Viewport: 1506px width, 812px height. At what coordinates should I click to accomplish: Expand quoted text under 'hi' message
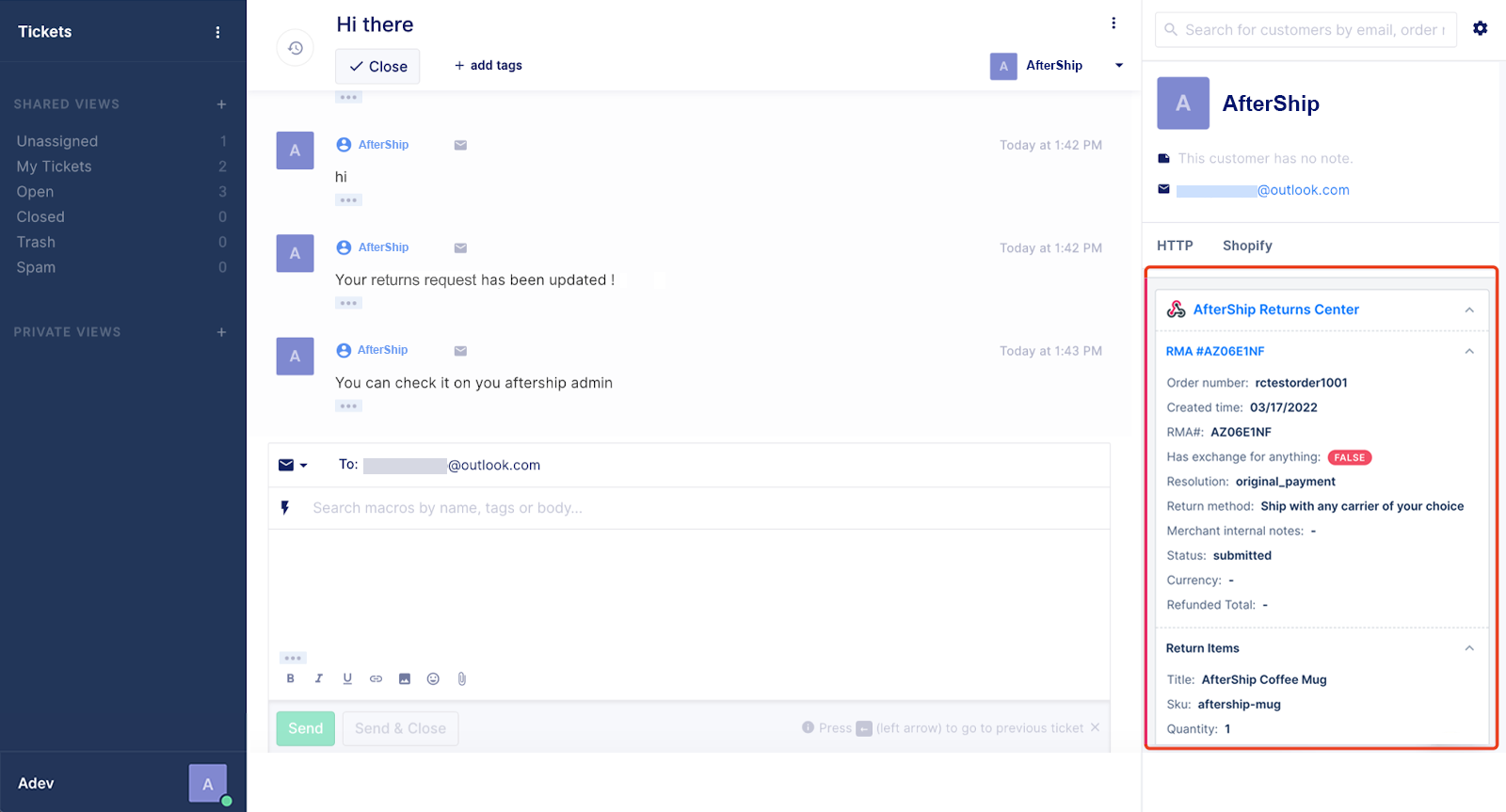[348, 200]
